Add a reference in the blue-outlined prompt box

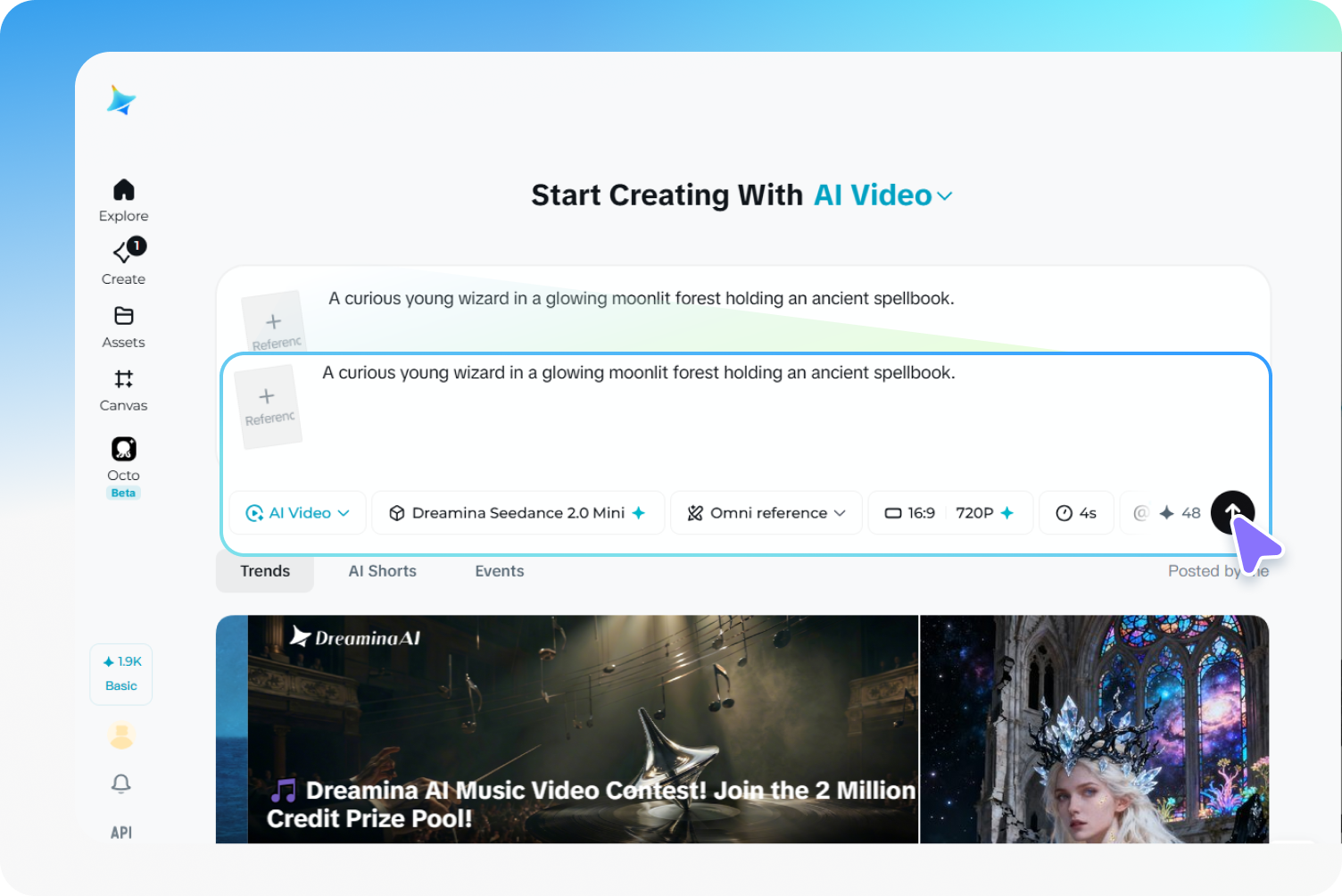[268, 406]
